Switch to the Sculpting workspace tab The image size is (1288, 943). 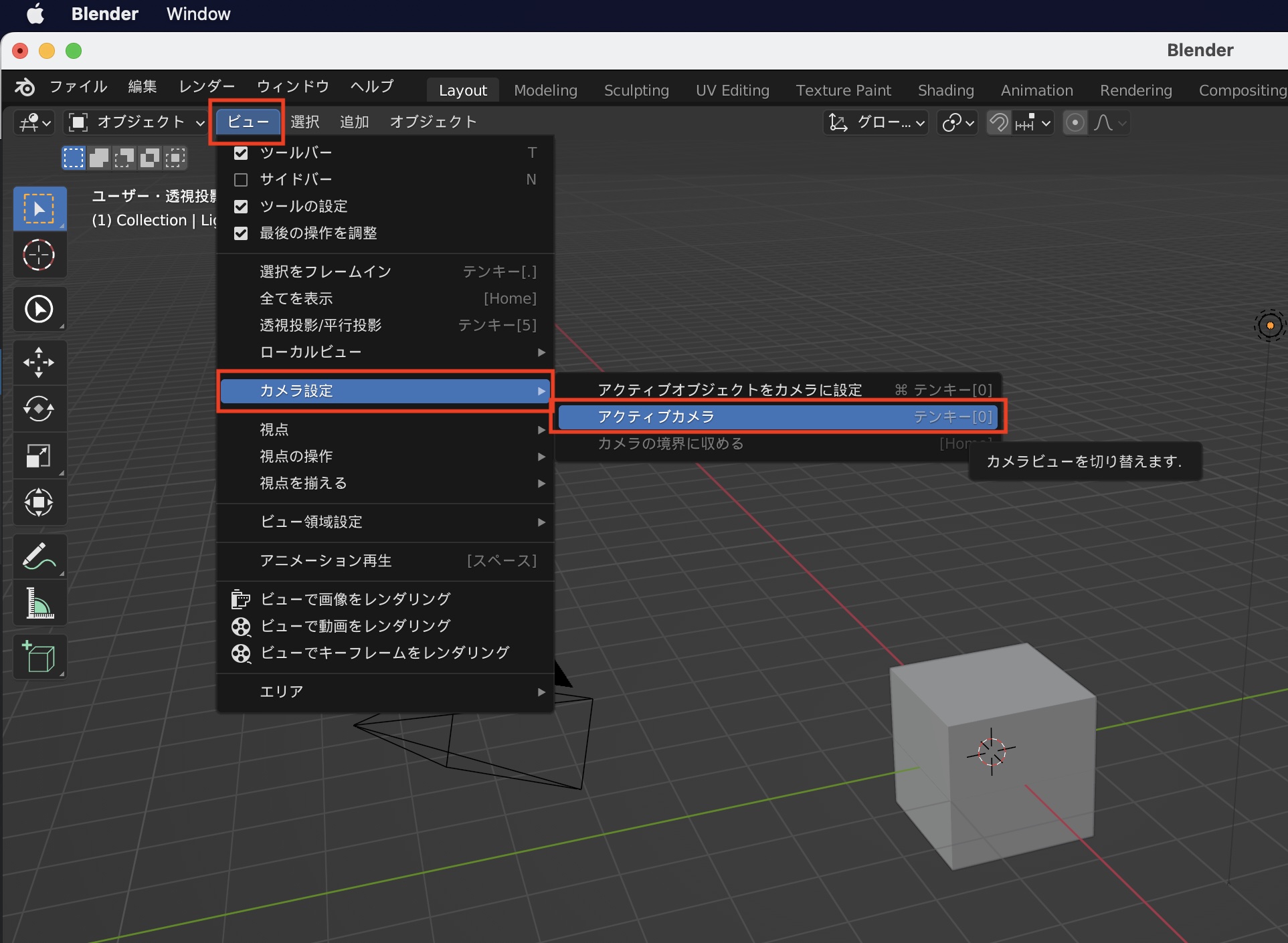point(636,90)
